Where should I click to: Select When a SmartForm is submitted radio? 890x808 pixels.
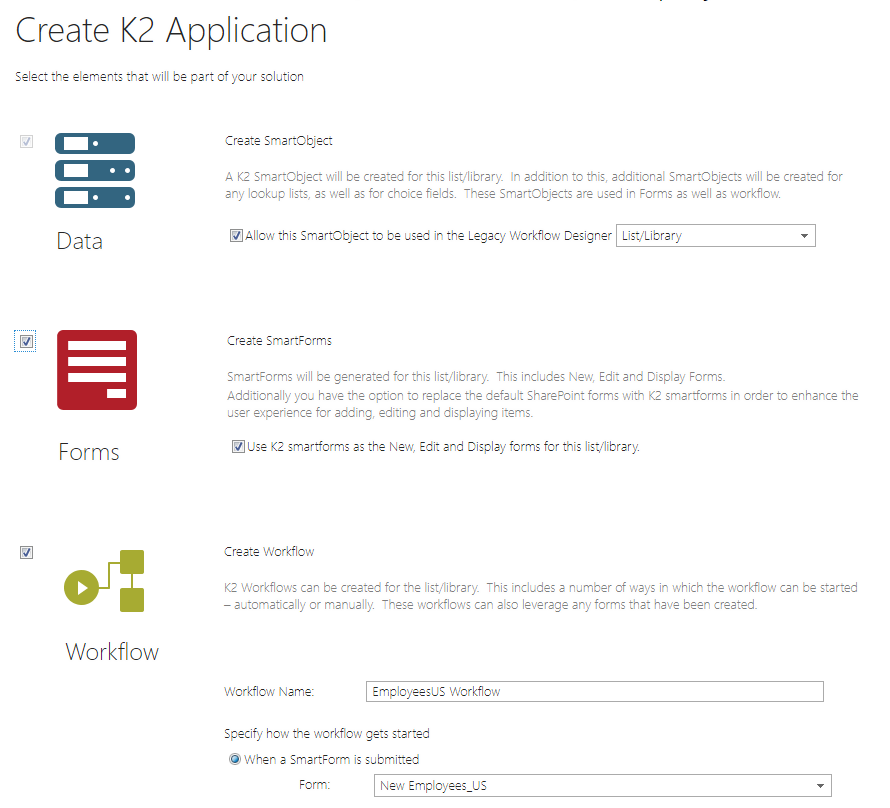click(234, 759)
